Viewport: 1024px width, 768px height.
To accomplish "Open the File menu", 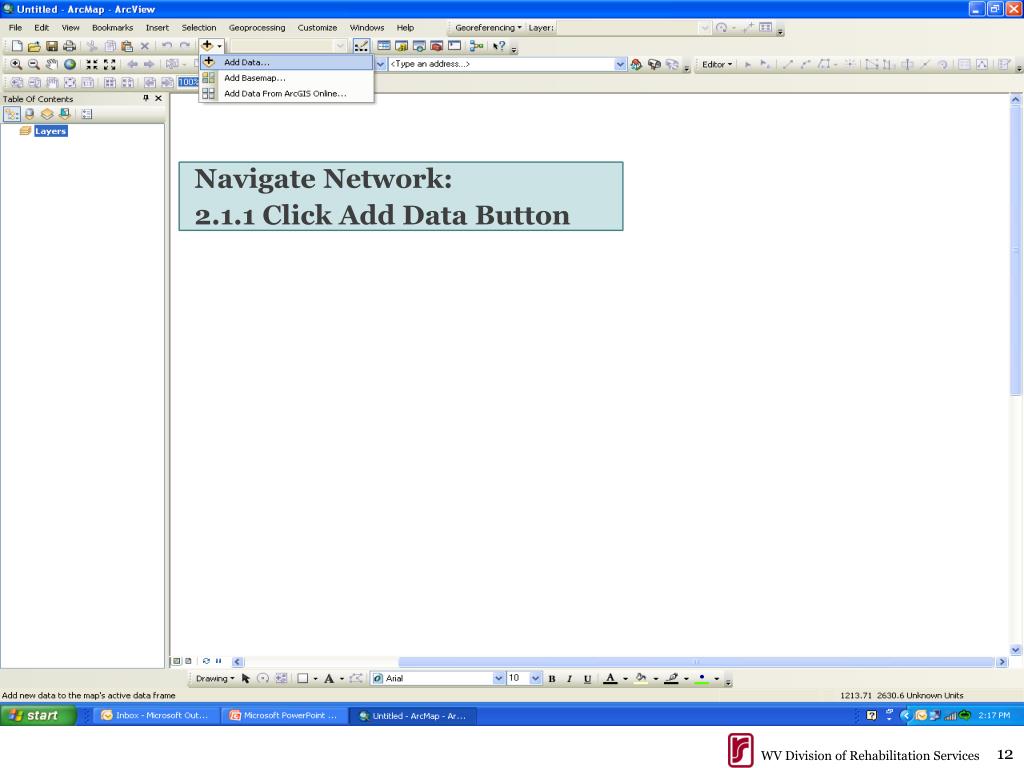I will click(15, 27).
